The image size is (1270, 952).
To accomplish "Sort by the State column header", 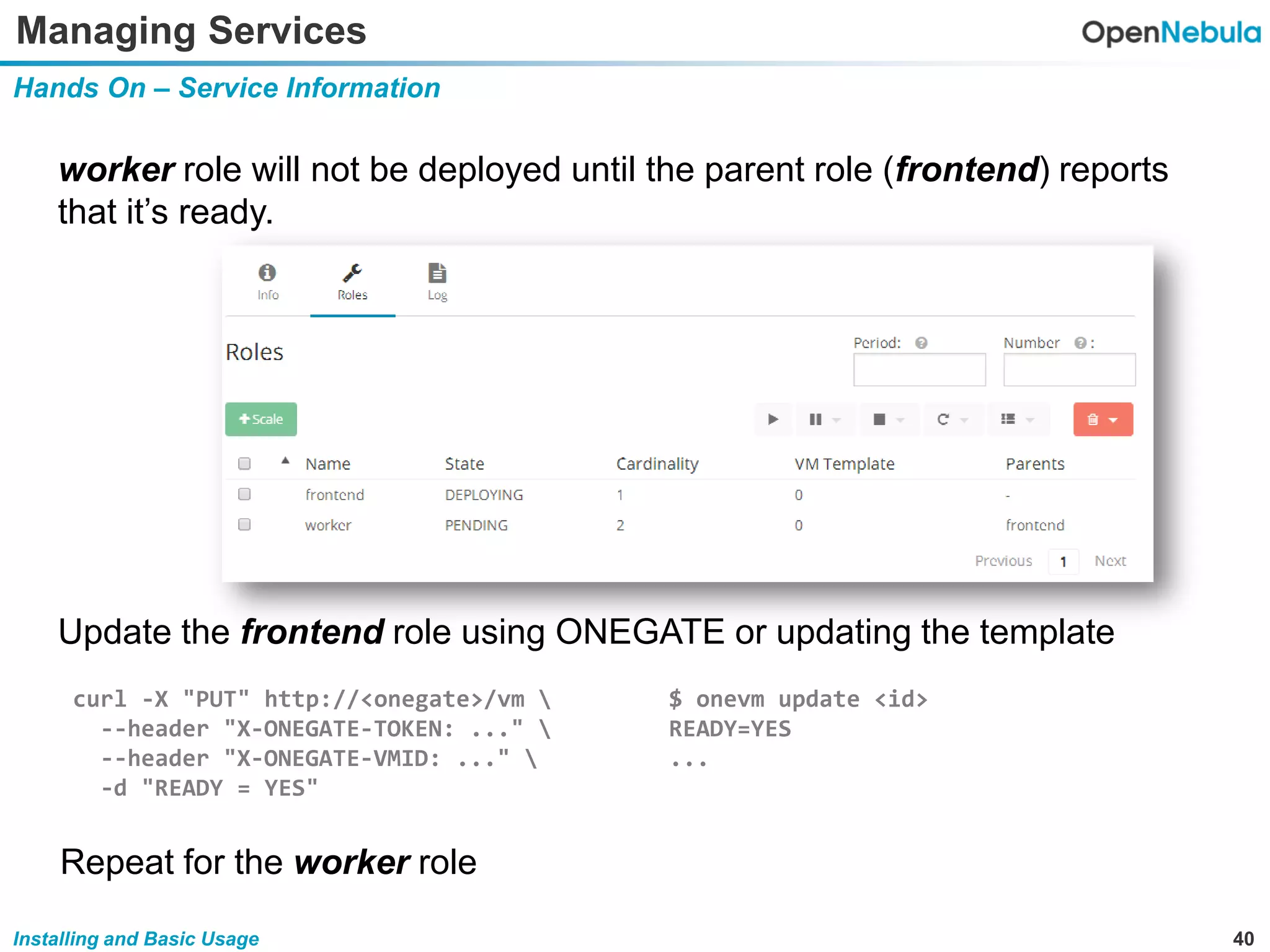I will 464,464.
